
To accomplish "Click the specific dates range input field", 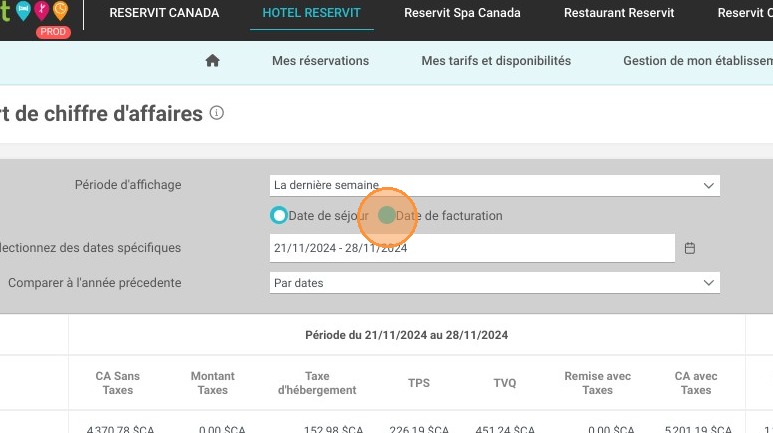I will coord(472,248).
